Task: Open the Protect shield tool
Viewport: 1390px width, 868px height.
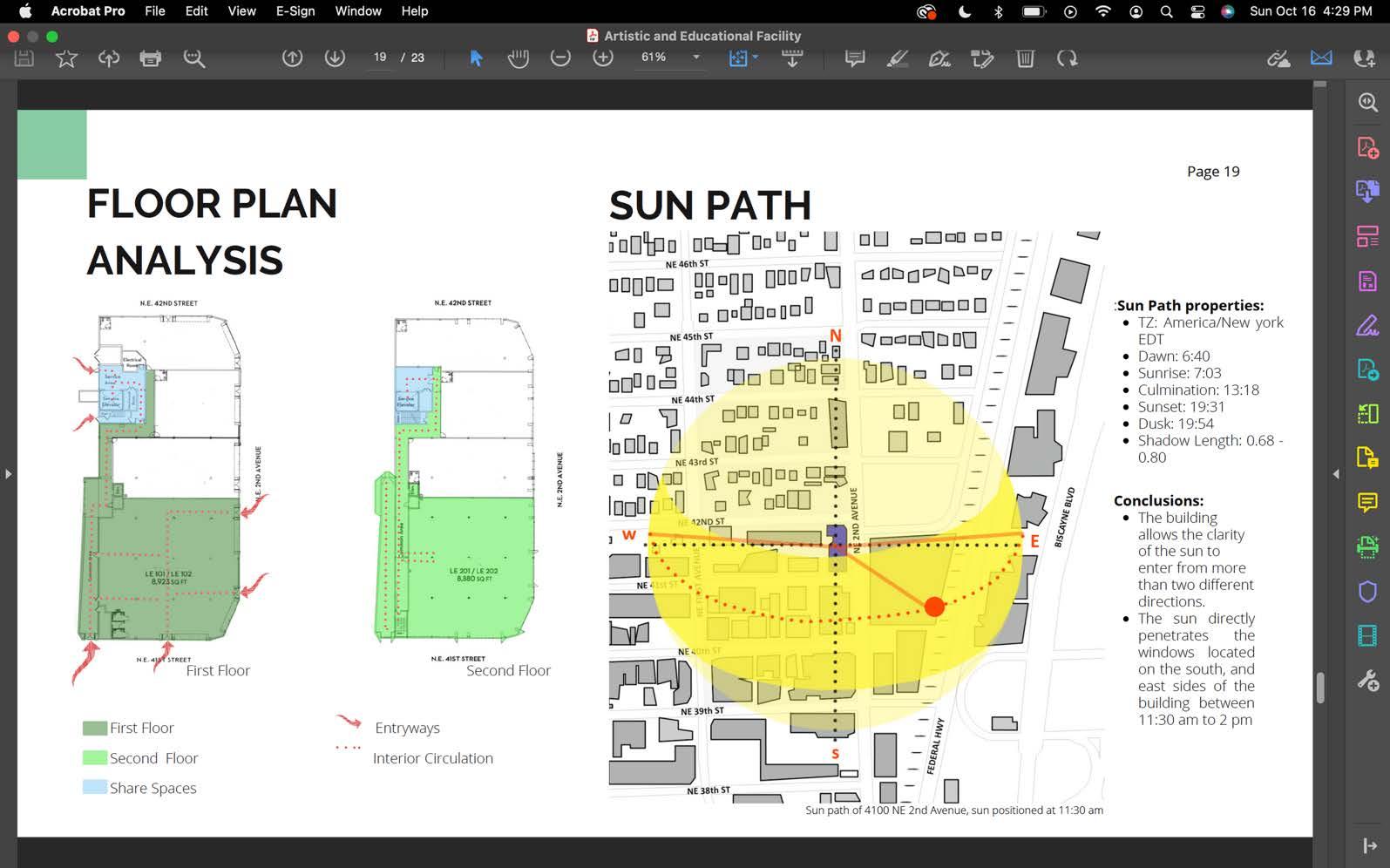Action: coord(1367,592)
